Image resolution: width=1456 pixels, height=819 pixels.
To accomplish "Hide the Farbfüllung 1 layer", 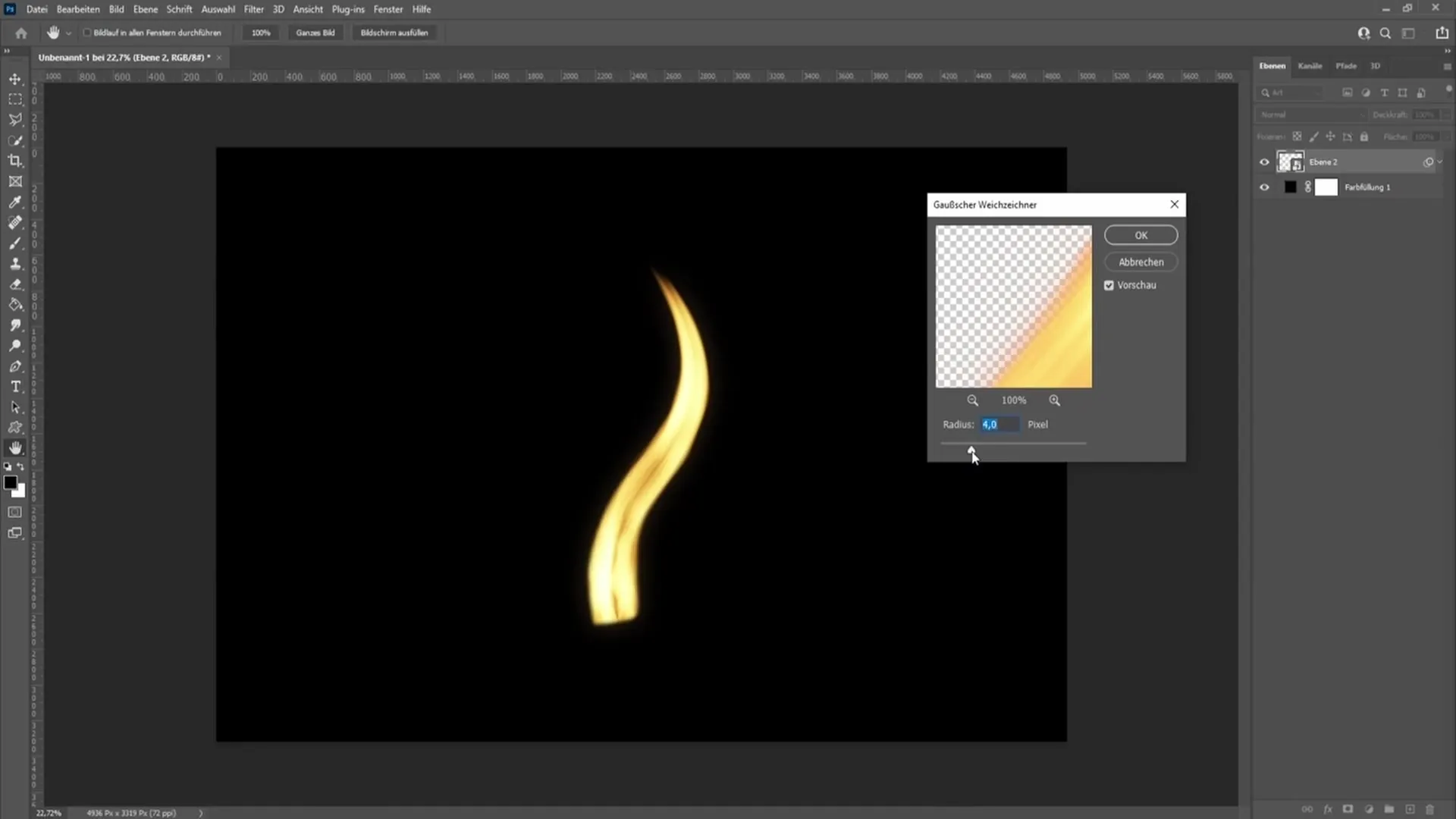I will pos(1264,187).
